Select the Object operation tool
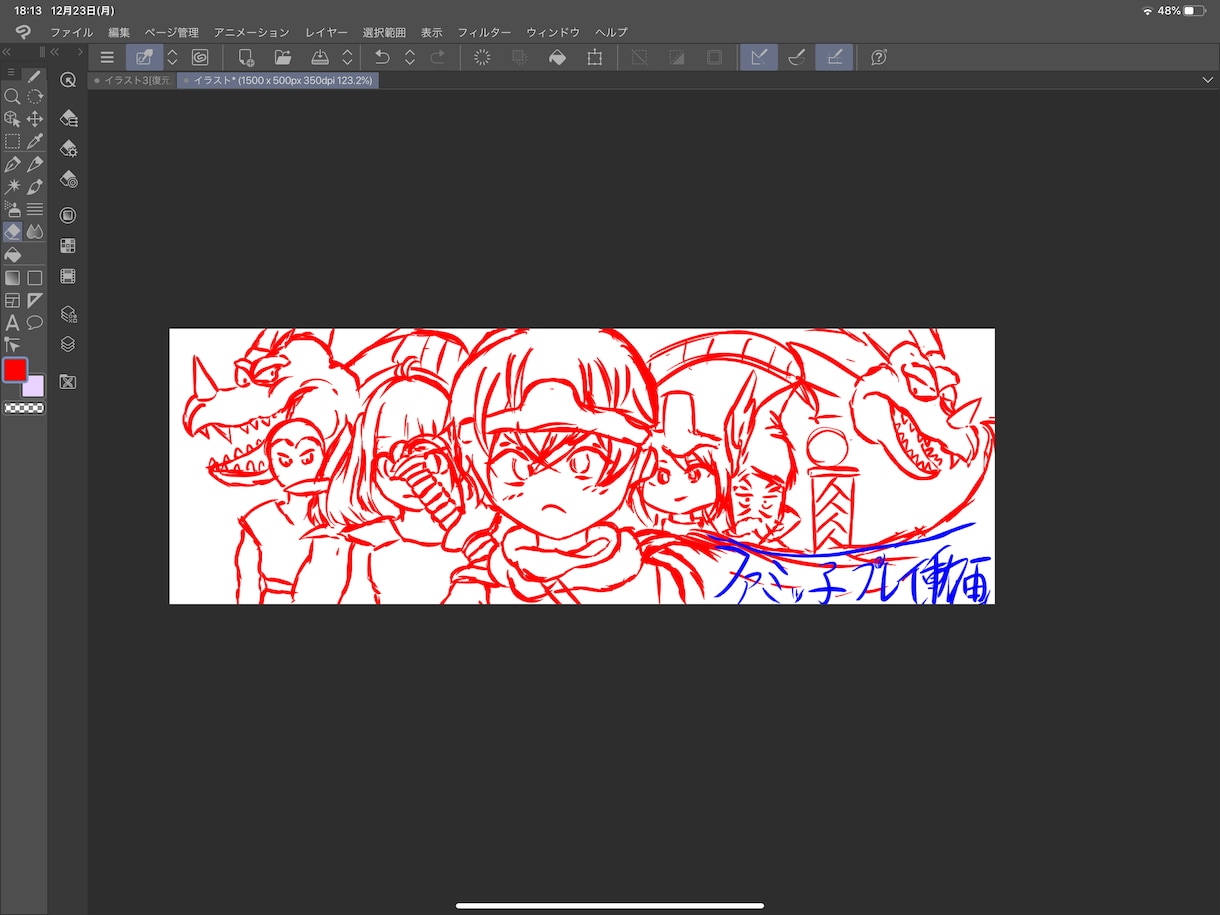 12,119
